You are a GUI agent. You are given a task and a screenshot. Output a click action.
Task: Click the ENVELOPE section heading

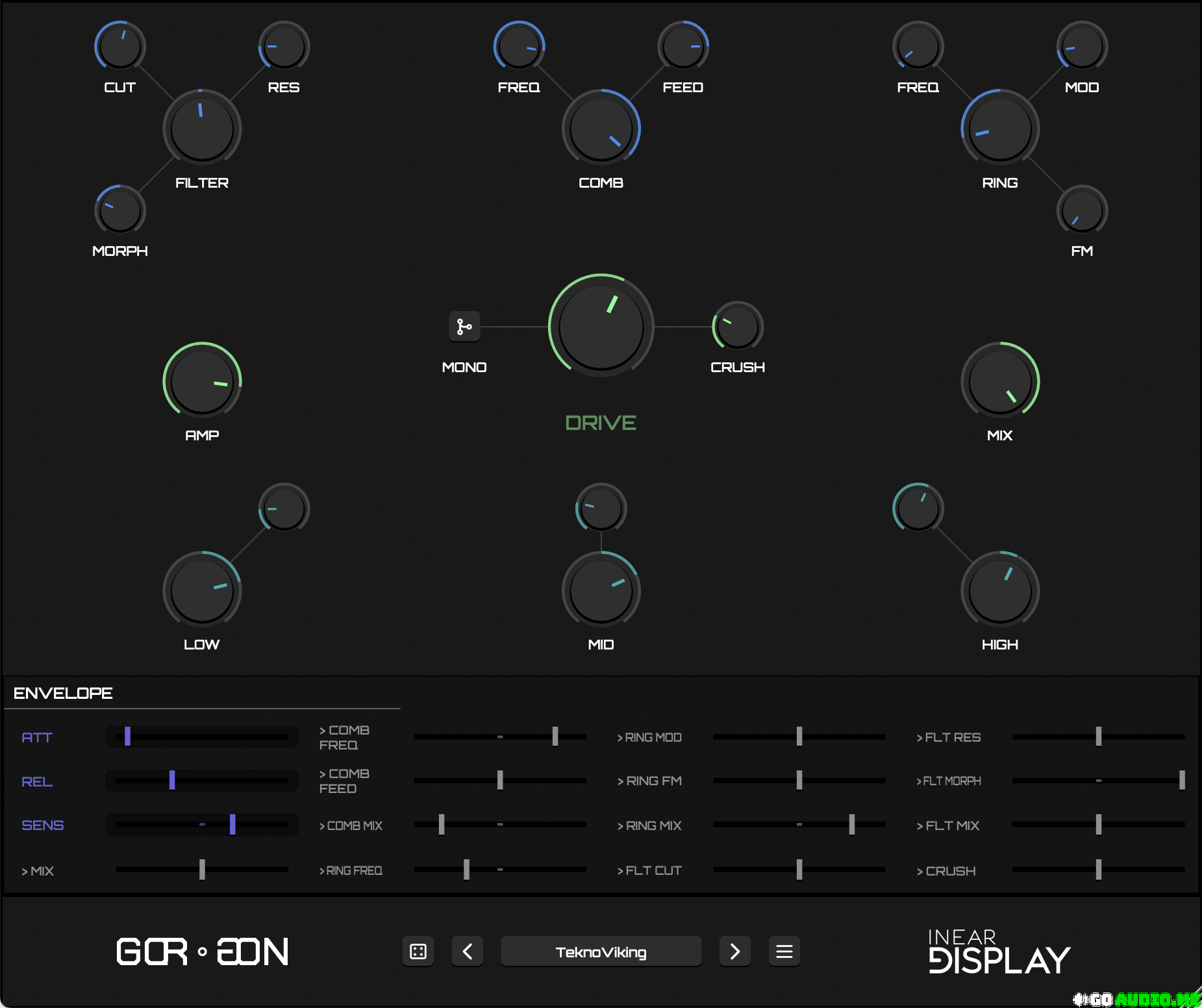pos(63,693)
